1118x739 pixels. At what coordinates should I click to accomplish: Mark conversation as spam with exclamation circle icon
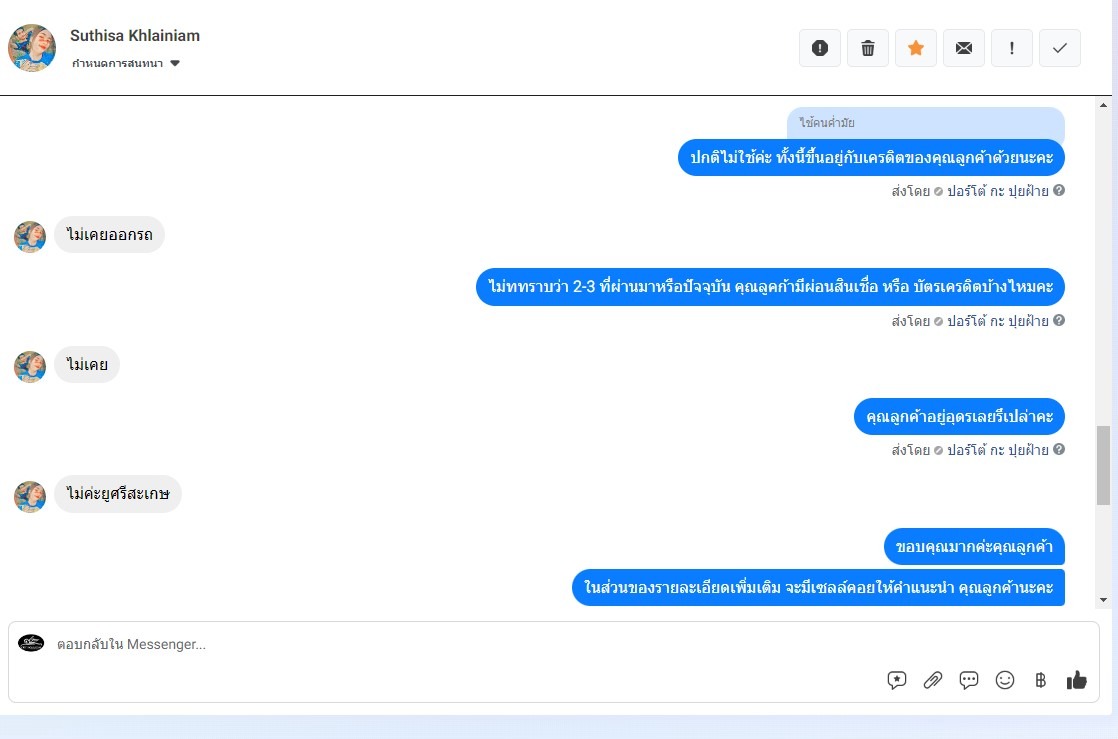(820, 48)
